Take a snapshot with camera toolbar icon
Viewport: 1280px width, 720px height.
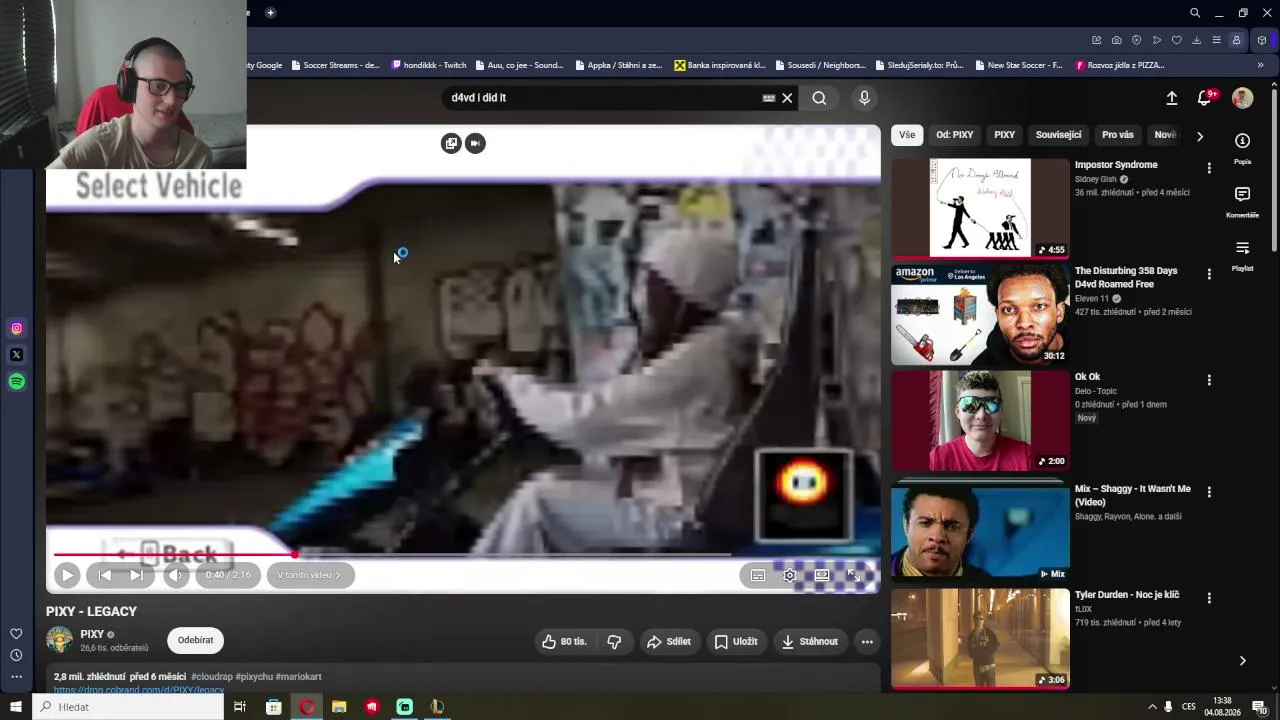pyautogui.click(x=1116, y=40)
